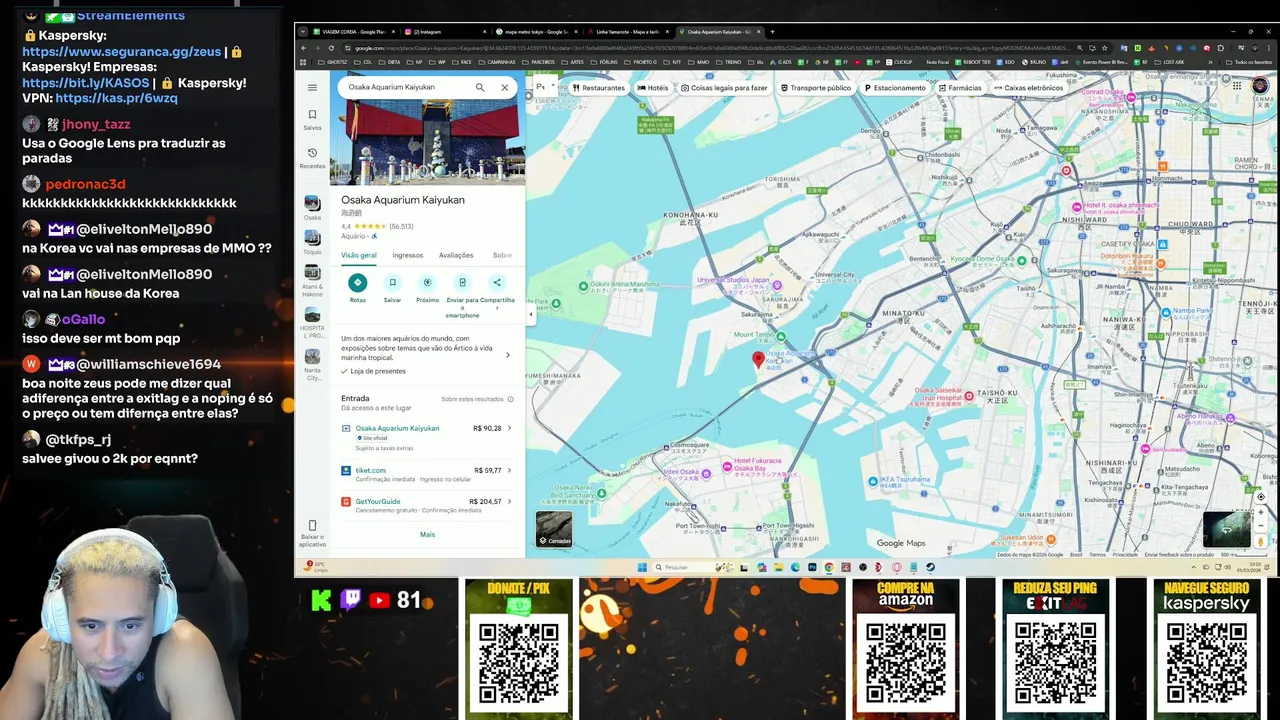Click the red Kaiyukan map pin

758,361
